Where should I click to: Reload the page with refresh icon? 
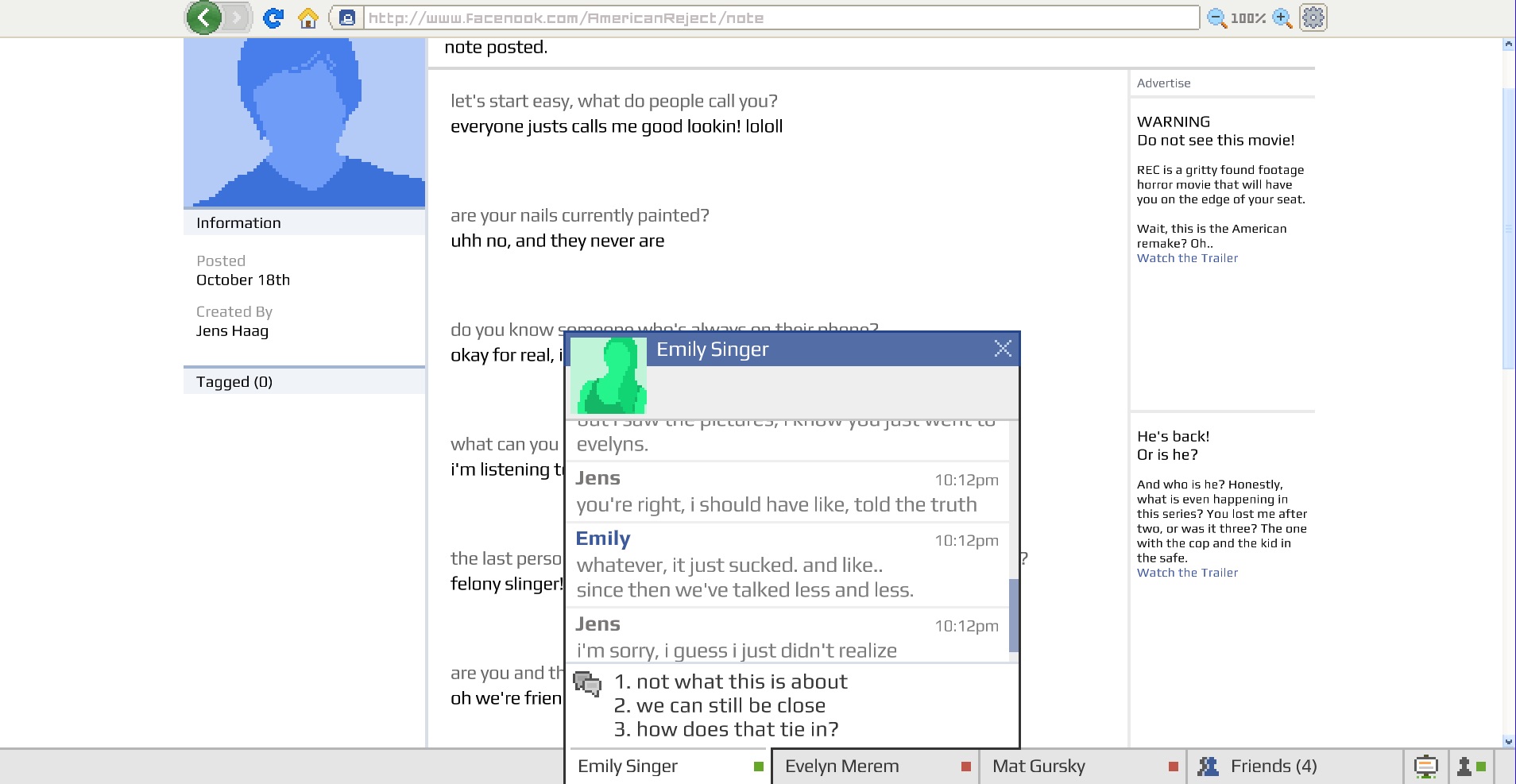tap(273, 17)
